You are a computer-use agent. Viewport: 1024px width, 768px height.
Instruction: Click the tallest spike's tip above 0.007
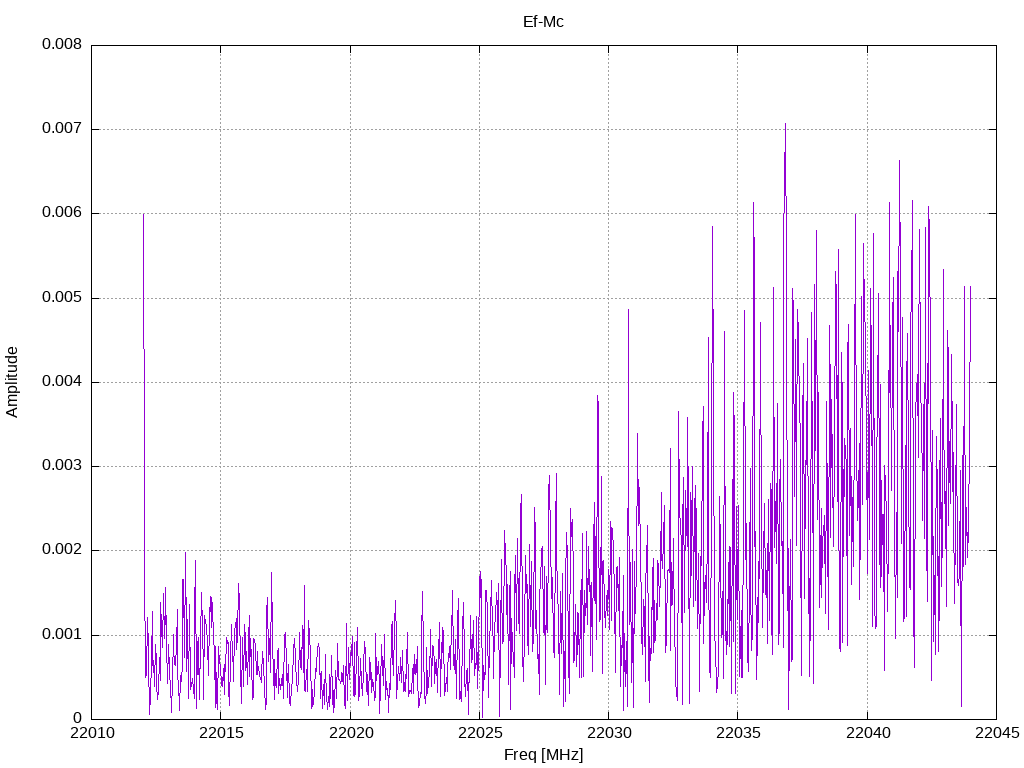click(x=785, y=124)
